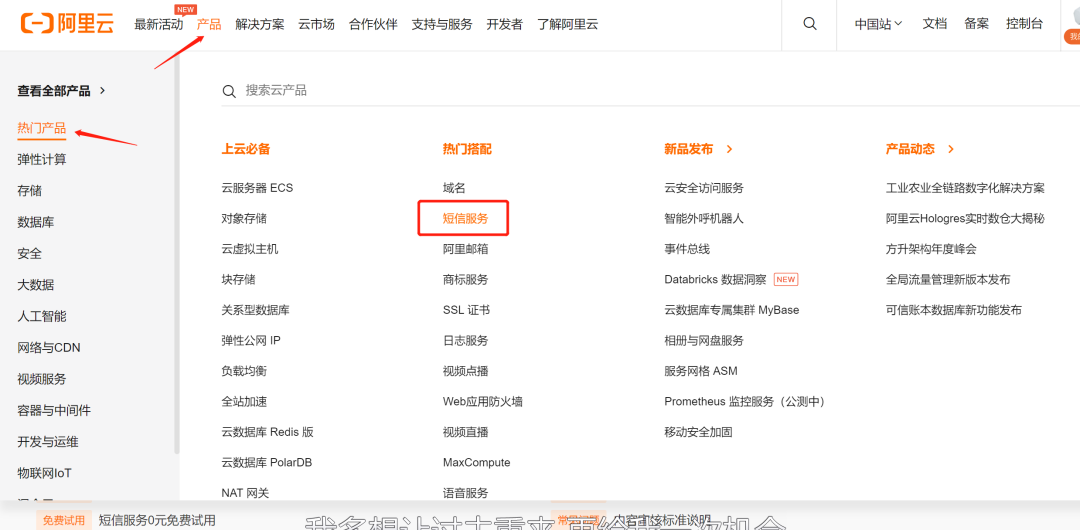Open 商标服务 product link
This screenshot has height=530, width=1080.
(465, 280)
